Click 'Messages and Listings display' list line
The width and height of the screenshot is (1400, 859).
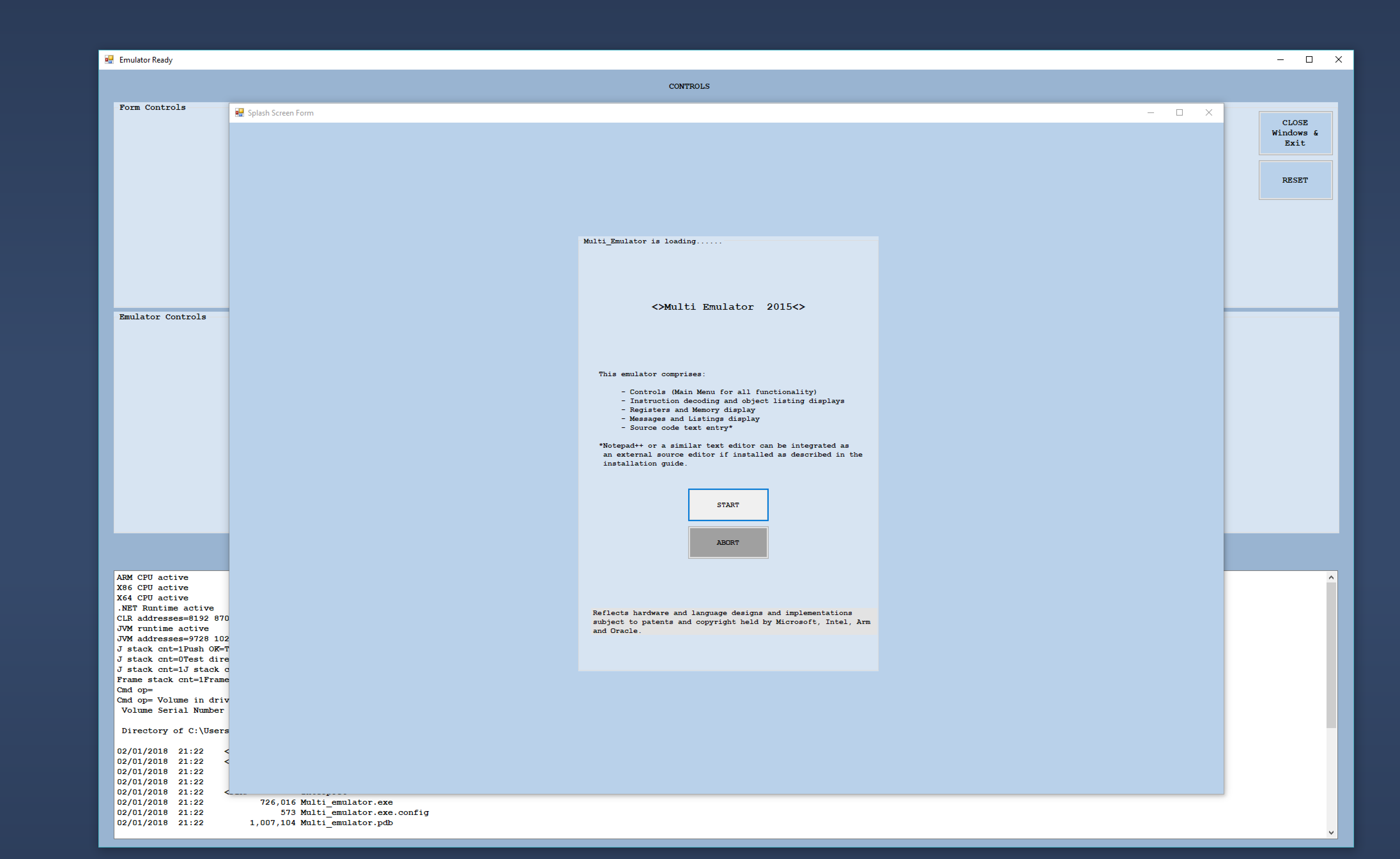point(690,419)
